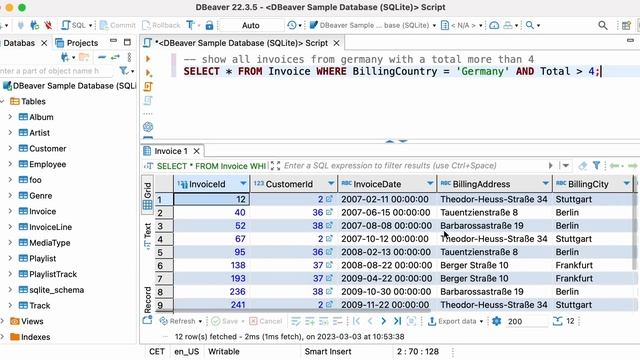This screenshot has height=360, width=640.
Task: Click the Writable status bar entry
Action: [224, 351]
